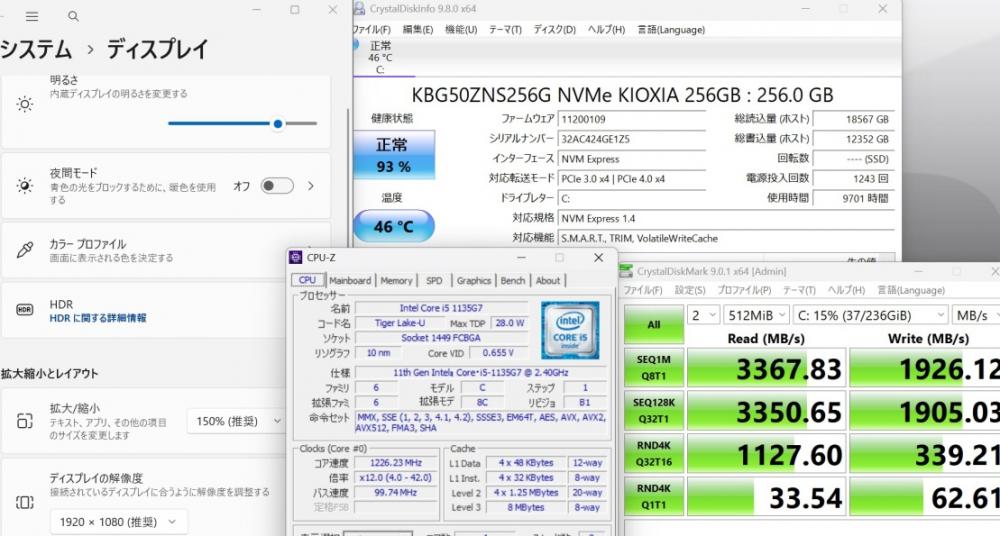Viewport: 1000px width, 536px height.
Task: Click the power on hours 9701 field
Action: click(x=853, y=198)
